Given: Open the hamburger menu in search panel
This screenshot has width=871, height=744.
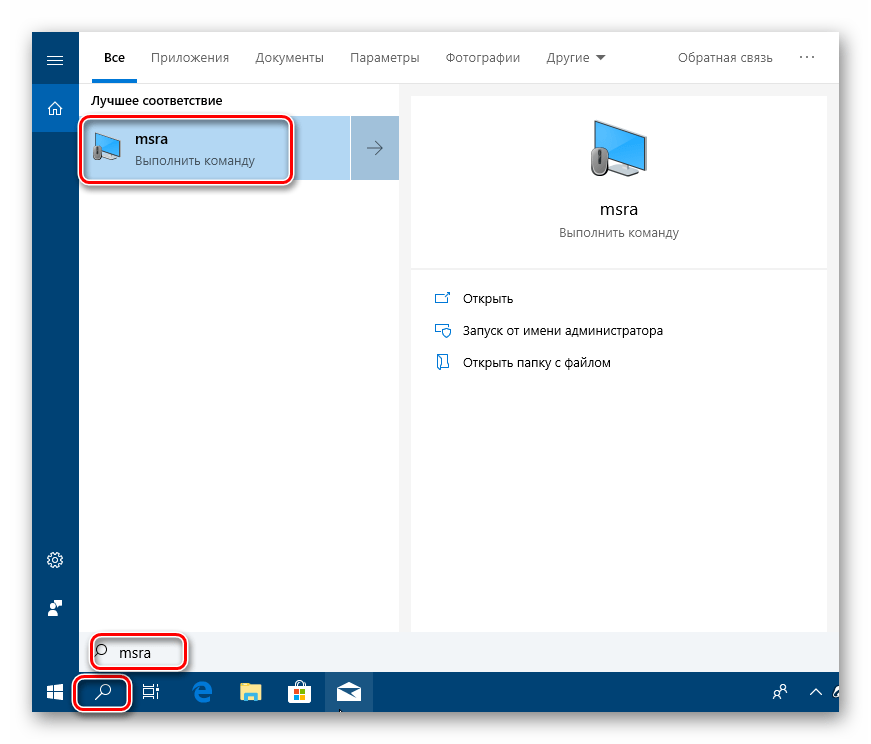Looking at the screenshot, I should click(55, 59).
